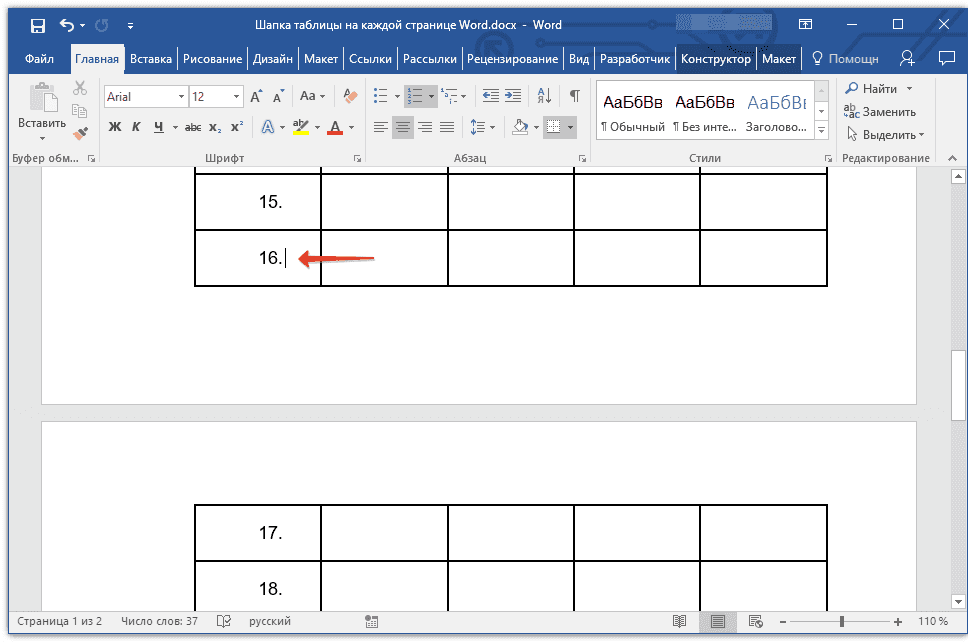Open the Рецензирование ribbon tab
This screenshot has width=968, height=642.
click(512, 59)
